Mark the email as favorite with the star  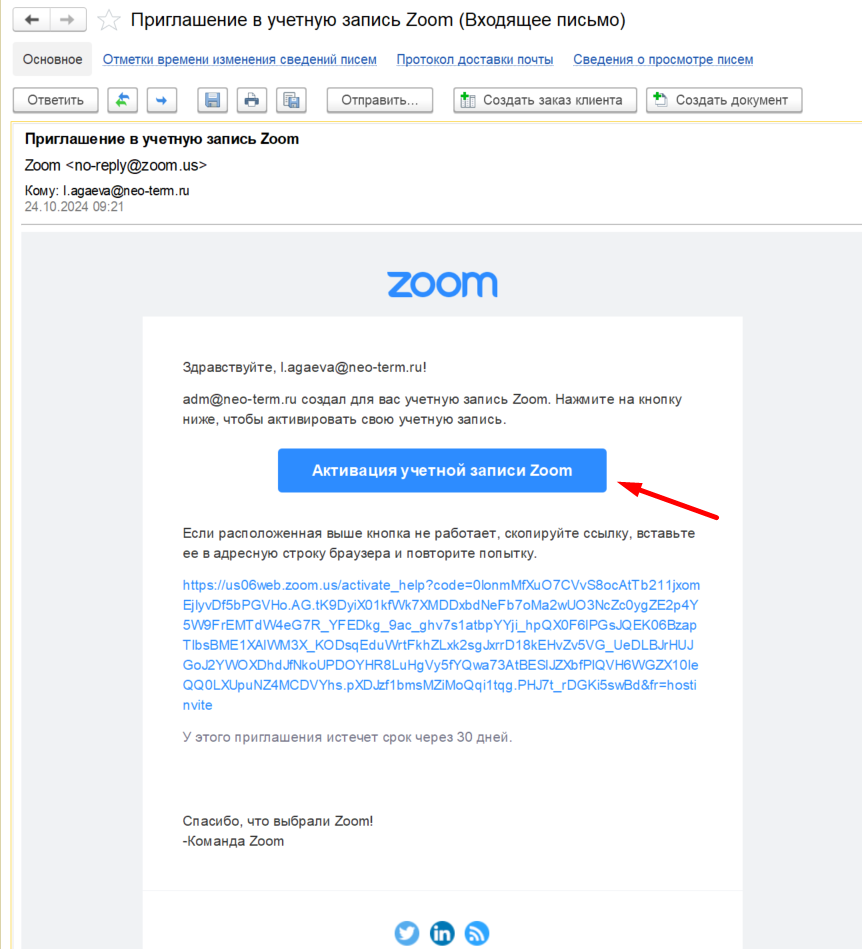click(109, 20)
